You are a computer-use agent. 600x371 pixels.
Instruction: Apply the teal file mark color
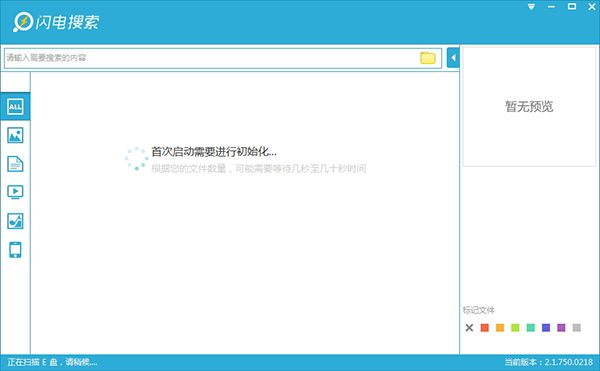tap(531, 328)
